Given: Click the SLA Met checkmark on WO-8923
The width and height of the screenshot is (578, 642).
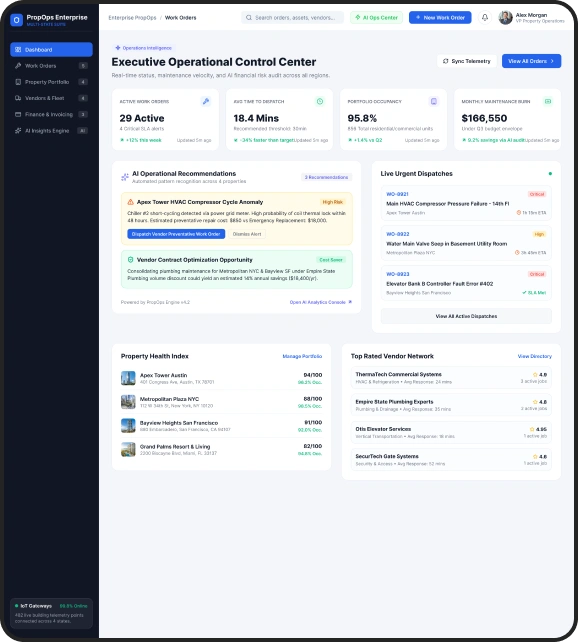Looking at the screenshot, I should click(524, 293).
